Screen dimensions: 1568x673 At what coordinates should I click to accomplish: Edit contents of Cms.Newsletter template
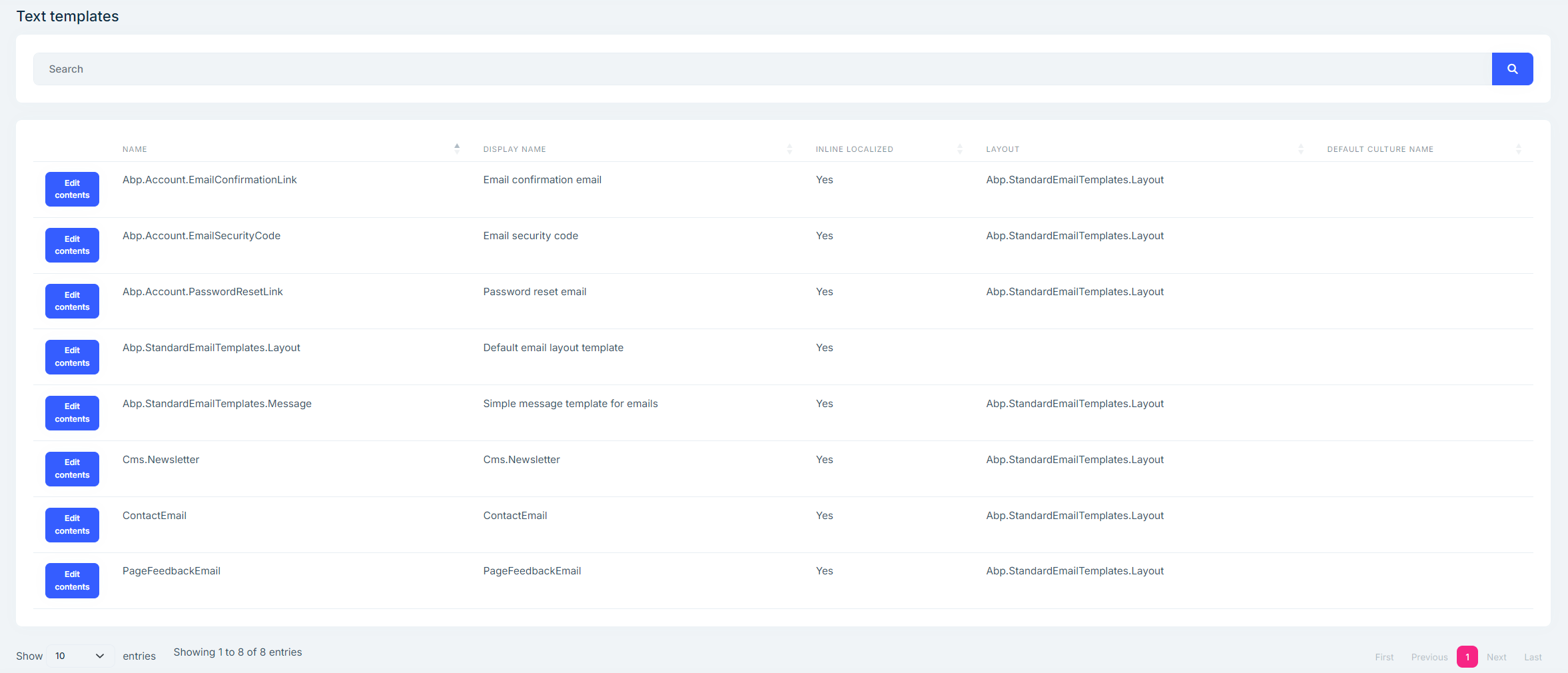click(x=72, y=469)
